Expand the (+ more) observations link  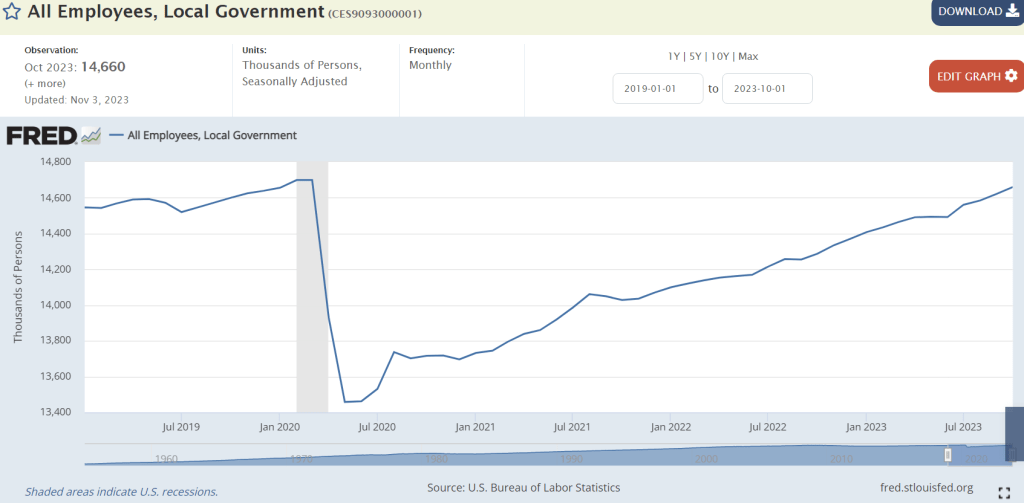click(43, 83)
